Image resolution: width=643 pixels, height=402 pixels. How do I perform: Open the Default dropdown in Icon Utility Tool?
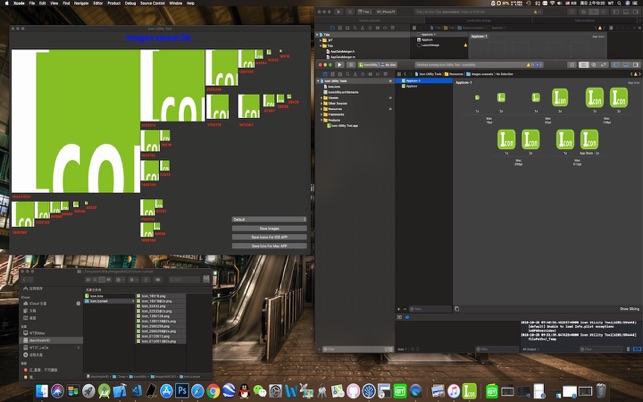(x=269, y=219)
